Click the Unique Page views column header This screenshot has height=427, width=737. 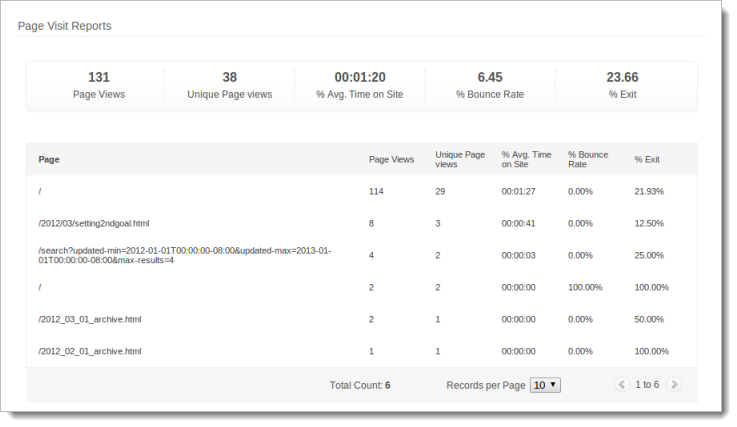pos(460,159)
